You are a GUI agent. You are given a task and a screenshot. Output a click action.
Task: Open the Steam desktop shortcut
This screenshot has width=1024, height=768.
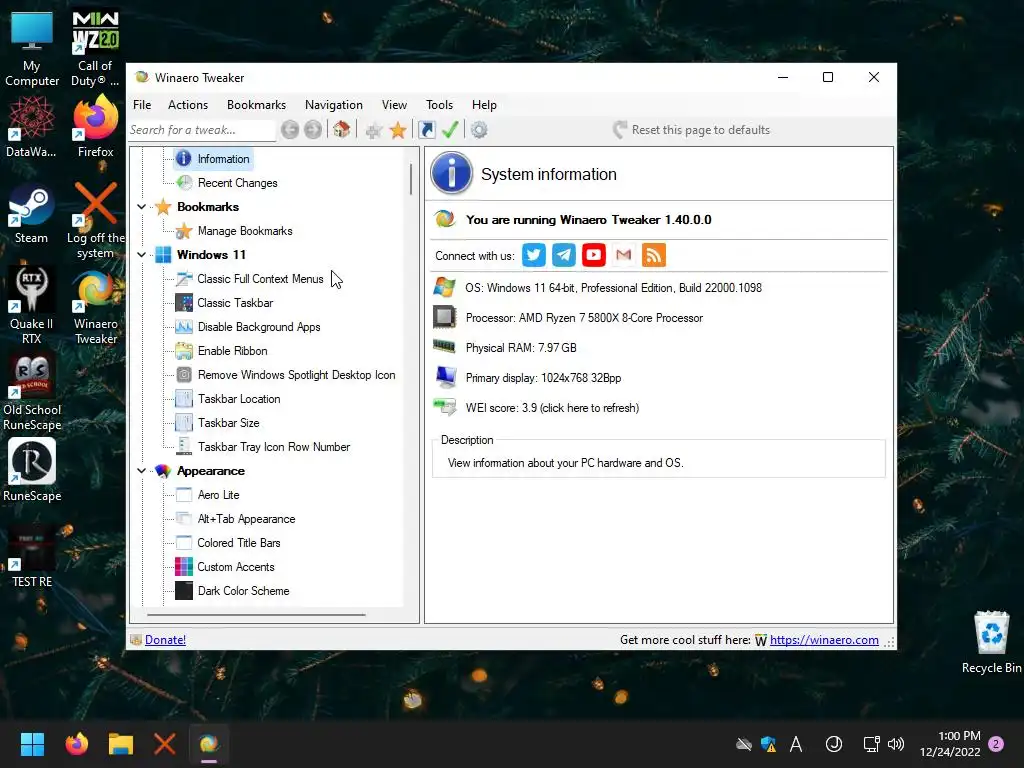tap(31, 214)
